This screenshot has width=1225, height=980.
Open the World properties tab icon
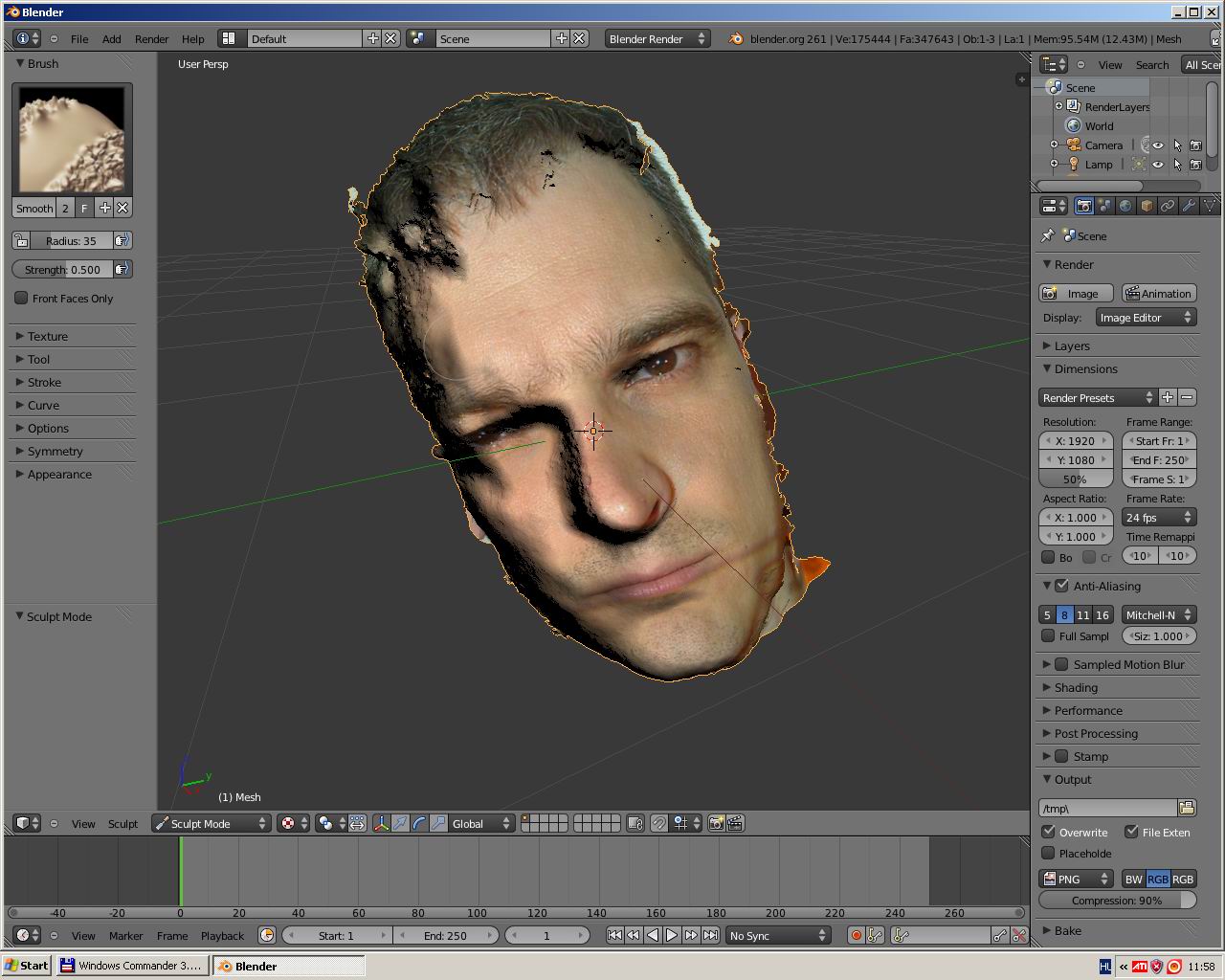tap(1125, 206)
